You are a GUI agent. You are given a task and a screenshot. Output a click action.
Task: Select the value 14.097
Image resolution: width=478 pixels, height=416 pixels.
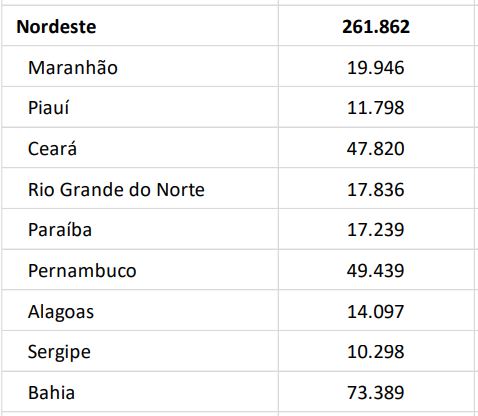point(376,310)
